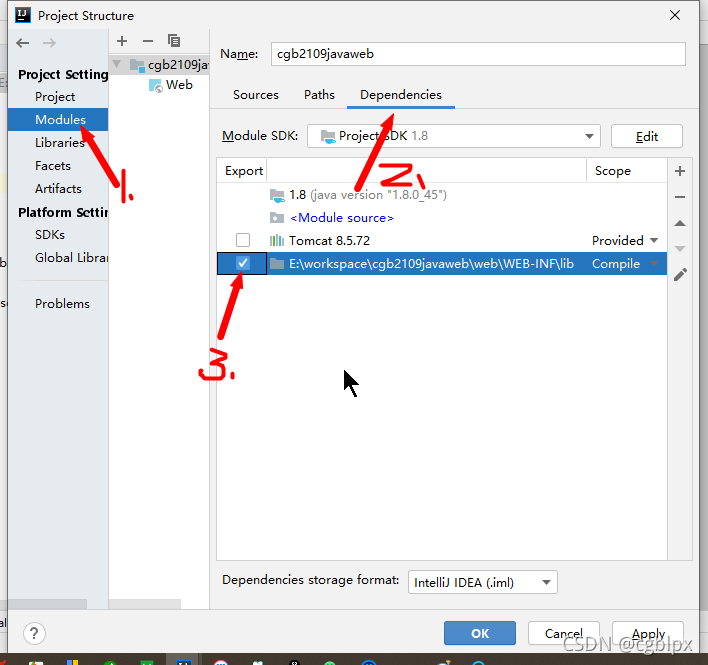The width and height of the screenshot is (708, 665).
Task: Uncheck export for WEB-INF\lib dependency
Action: 243,263
